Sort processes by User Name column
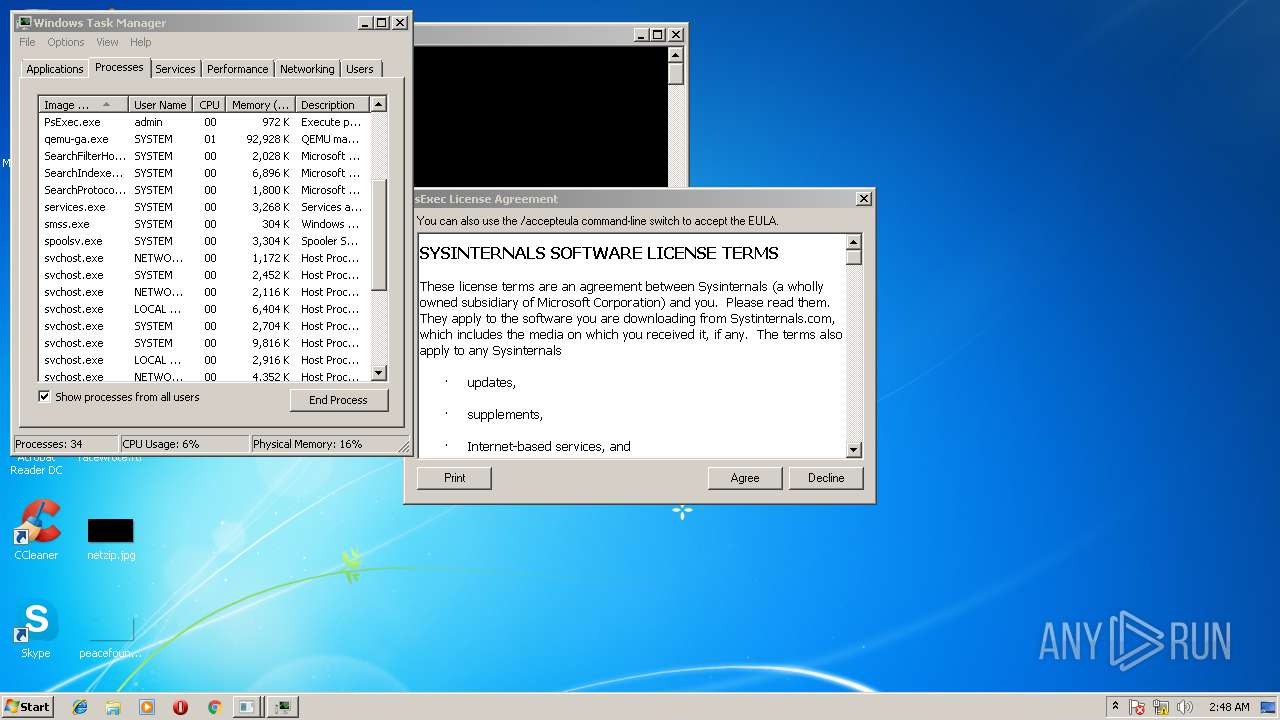1280x720 pixels. pos(160,104)
